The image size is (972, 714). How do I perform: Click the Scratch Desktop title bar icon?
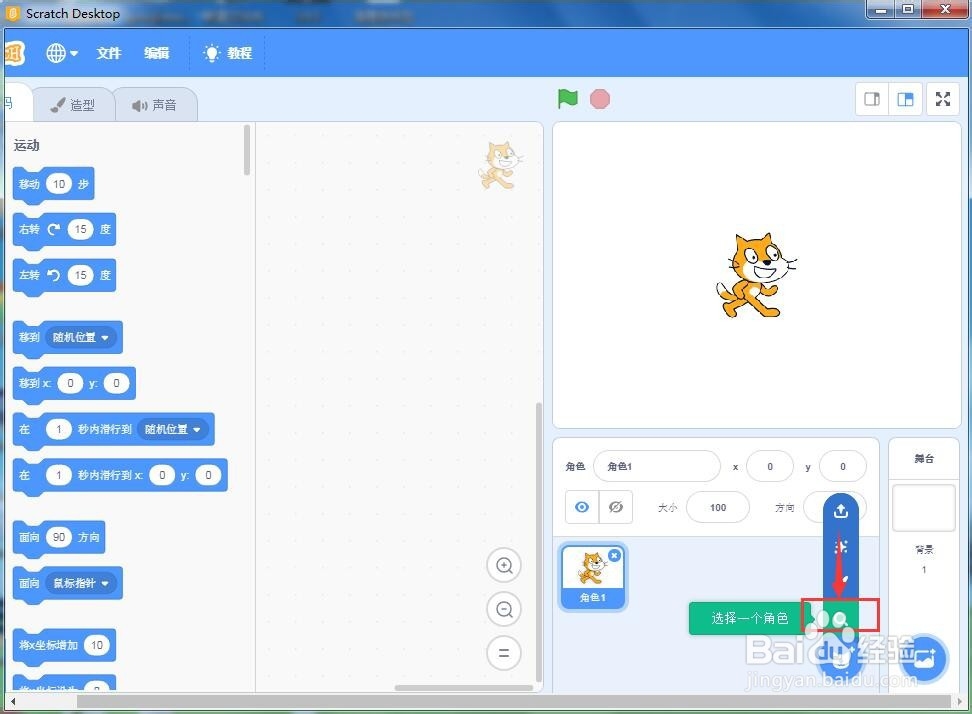click(x=12, y=13)
